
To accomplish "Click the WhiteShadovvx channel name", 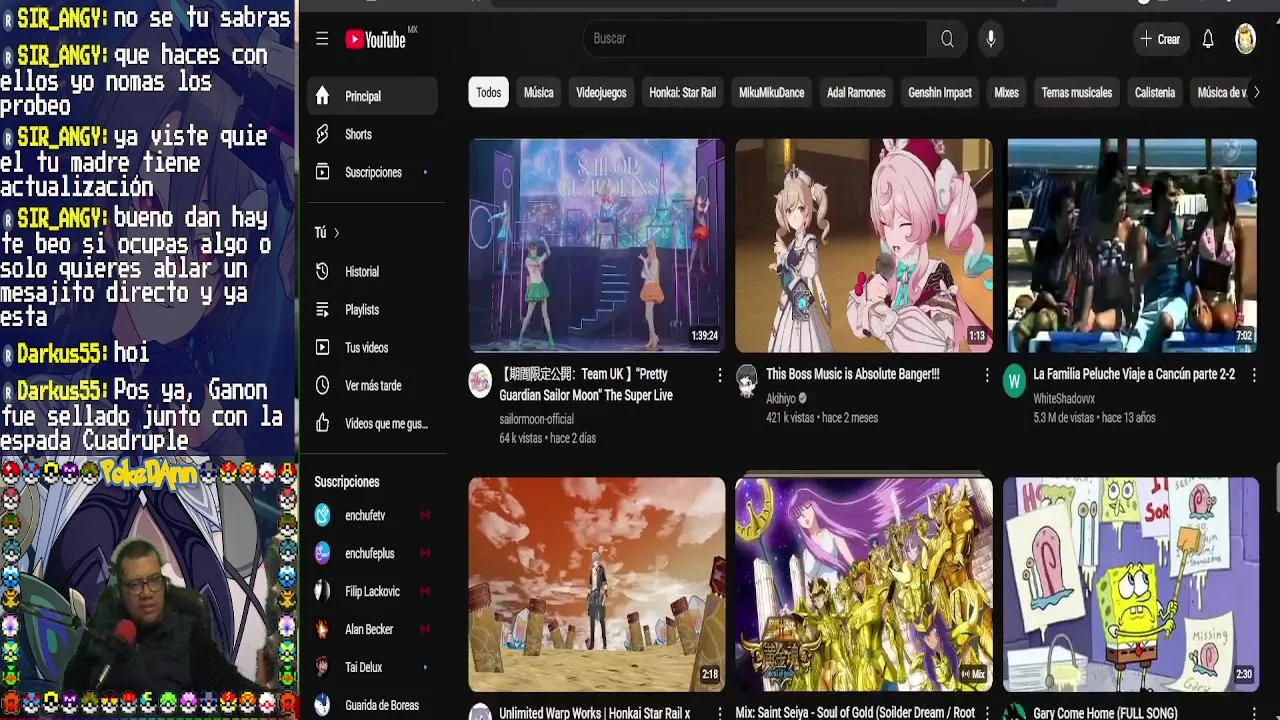I will pyautogui.click(x=1064, y=398).
